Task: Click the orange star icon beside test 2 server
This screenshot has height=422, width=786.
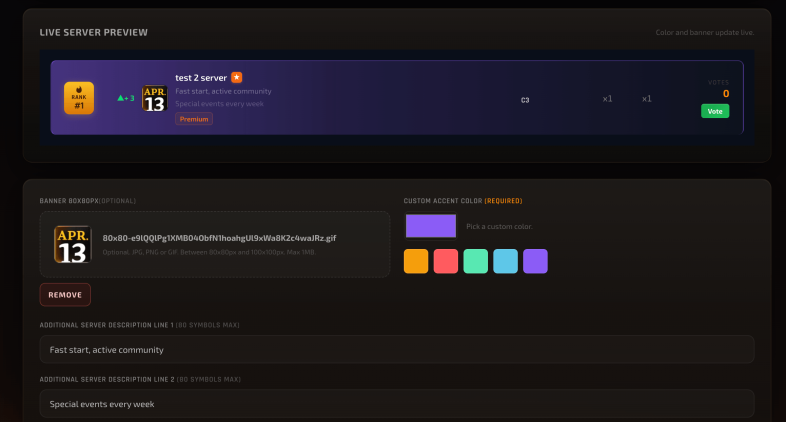Action: [237, 77]
